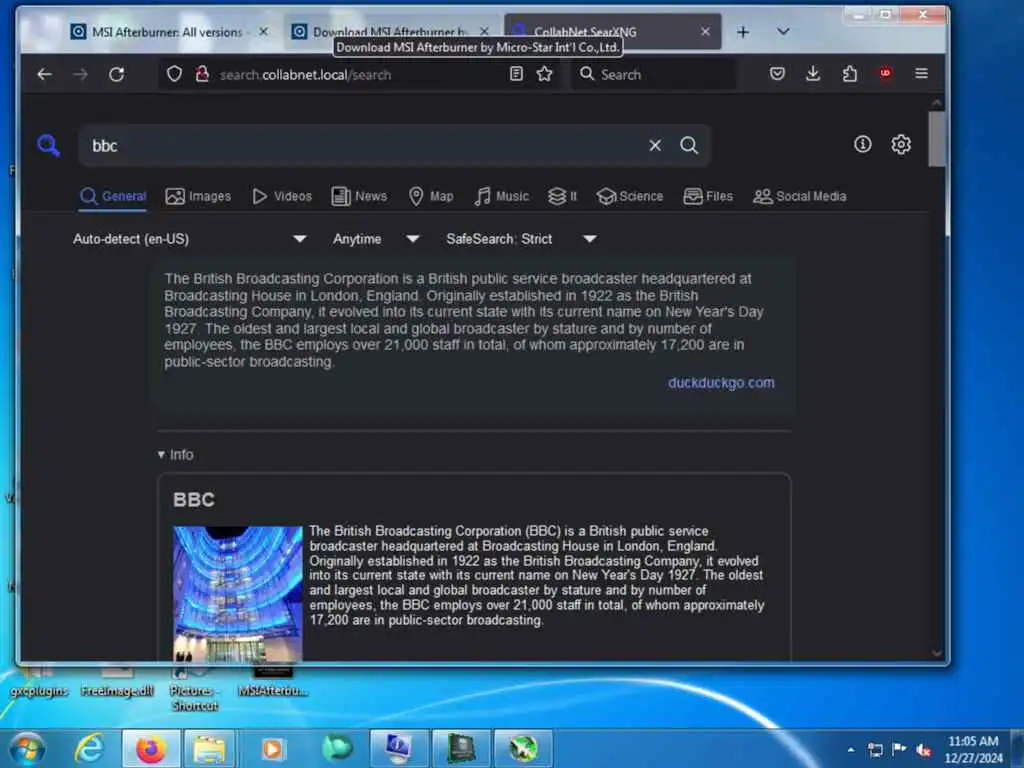Switch to the Images category tab
1024x768 pixels.
click(x=199, y=197)
